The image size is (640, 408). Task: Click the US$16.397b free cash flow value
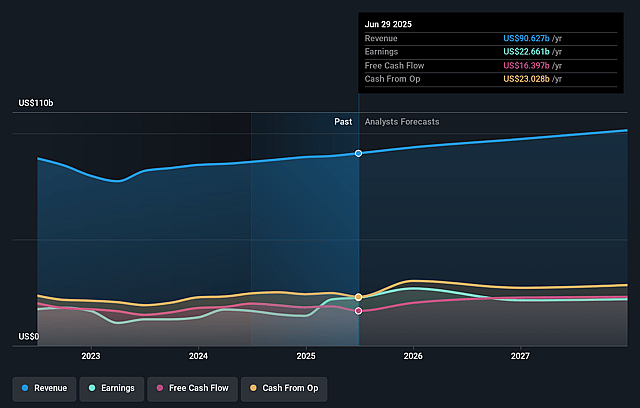526,66
